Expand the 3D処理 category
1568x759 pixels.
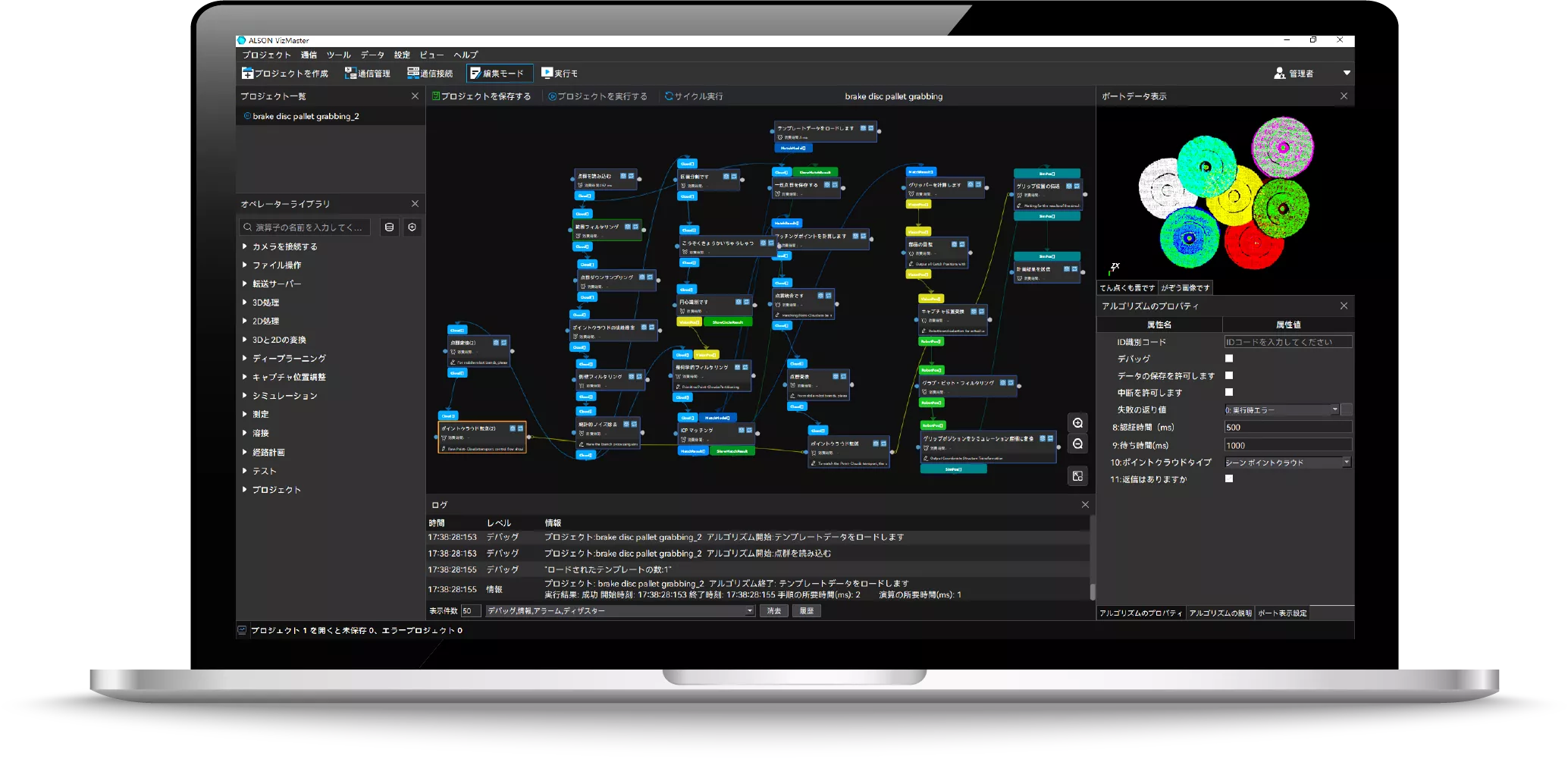(x=245, y=303)
